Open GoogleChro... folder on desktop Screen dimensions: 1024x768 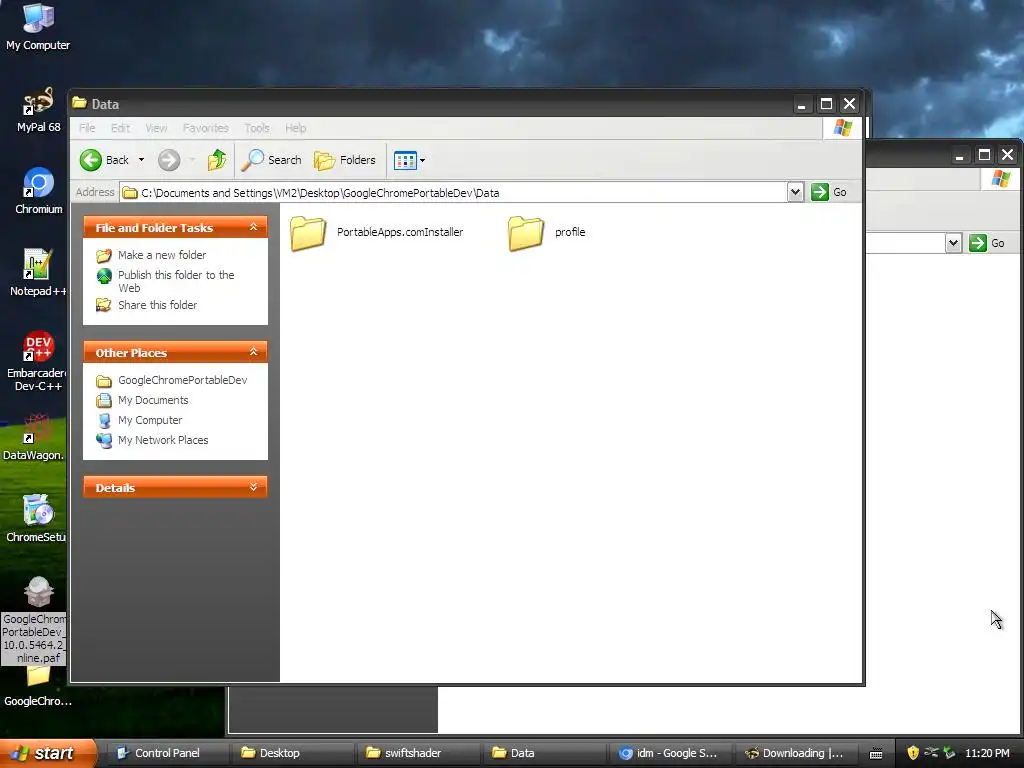click(x=38, y=686)
